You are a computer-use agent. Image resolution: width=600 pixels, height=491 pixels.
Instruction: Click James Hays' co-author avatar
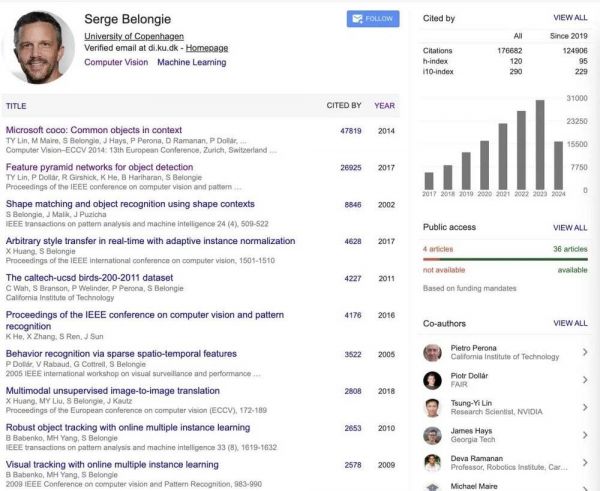(432, 435)
